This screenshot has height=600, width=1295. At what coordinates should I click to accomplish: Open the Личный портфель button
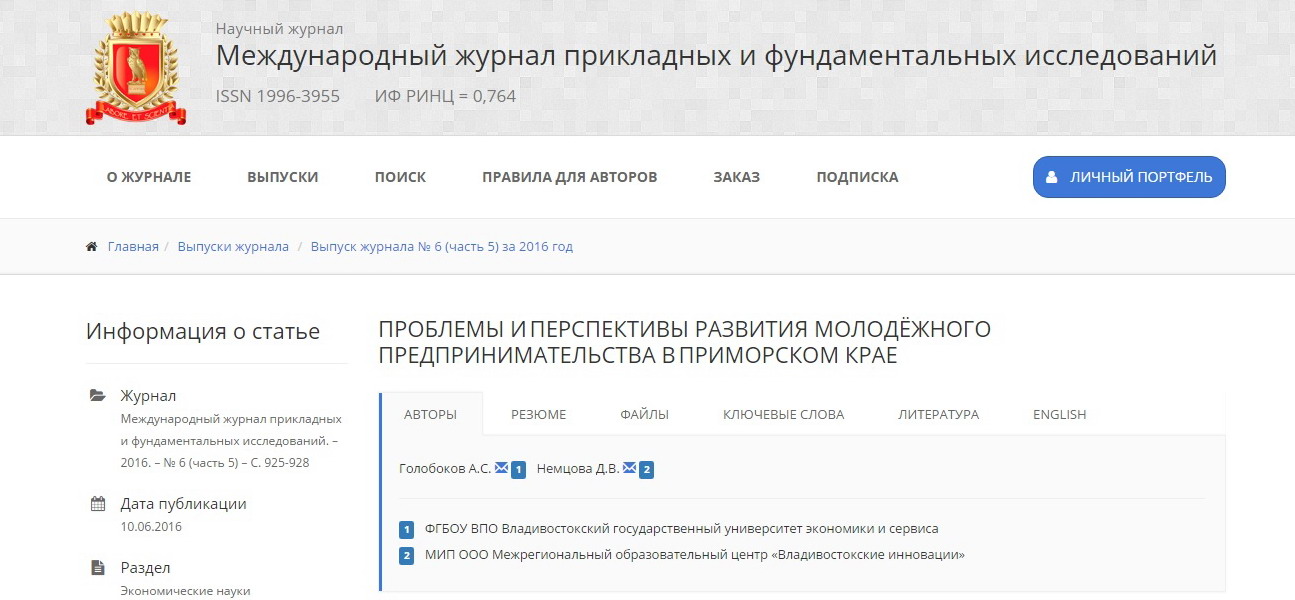pyautogui.click(x=1128, y=177)
